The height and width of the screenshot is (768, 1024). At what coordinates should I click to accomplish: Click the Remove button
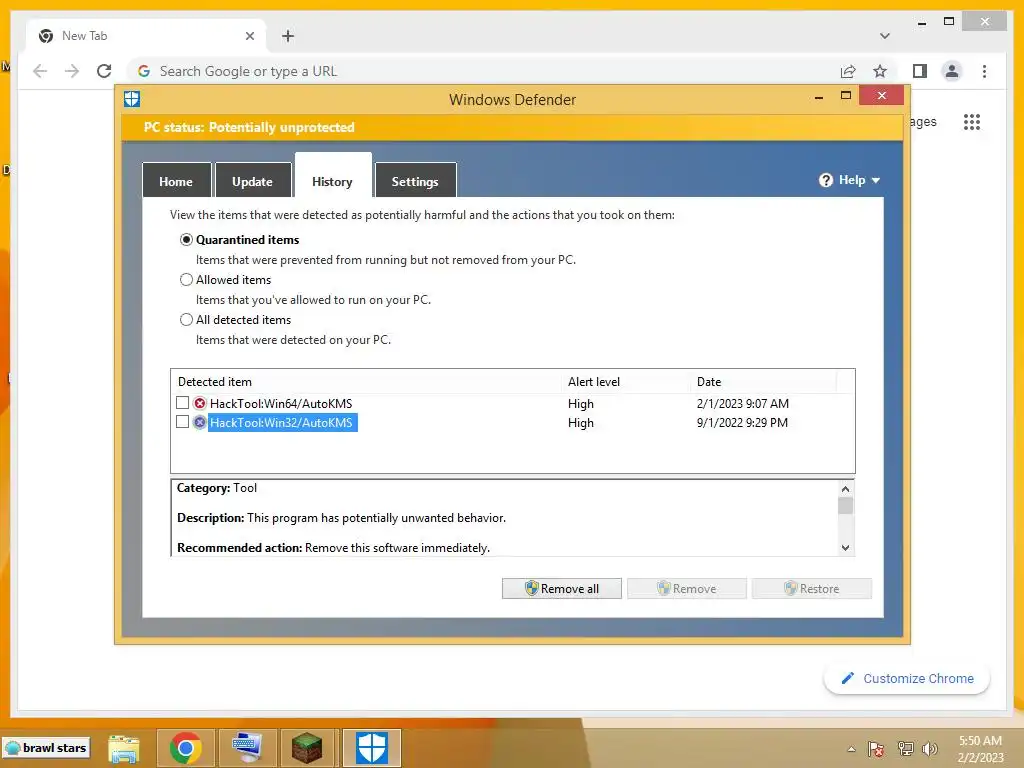[686, 588]
